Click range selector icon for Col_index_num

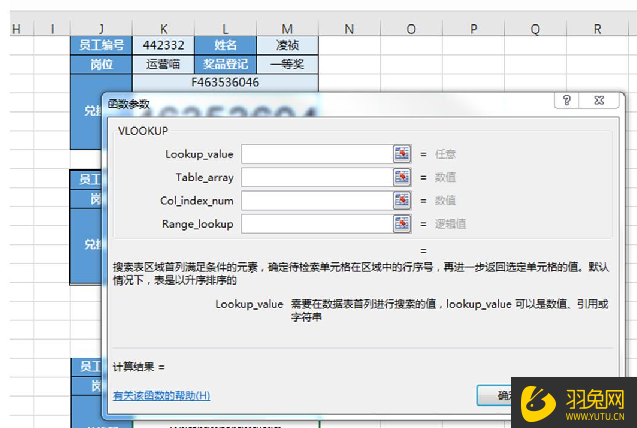402,200
